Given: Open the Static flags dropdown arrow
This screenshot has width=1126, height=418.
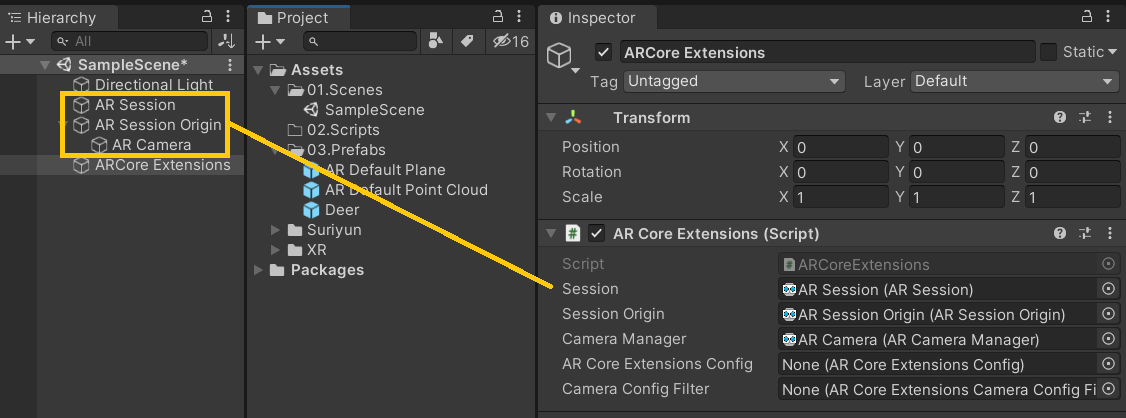Looking at the screenshot, I should [1112, 52].
